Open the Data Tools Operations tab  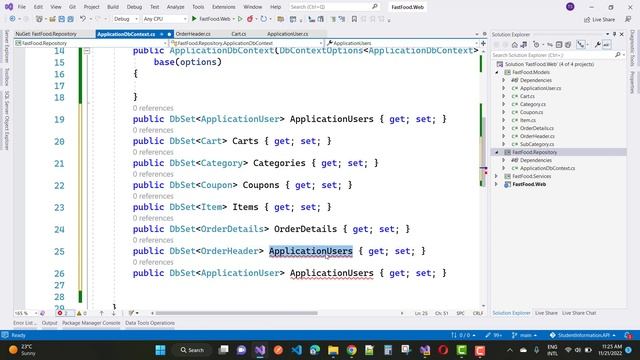[x=150, y=323]
